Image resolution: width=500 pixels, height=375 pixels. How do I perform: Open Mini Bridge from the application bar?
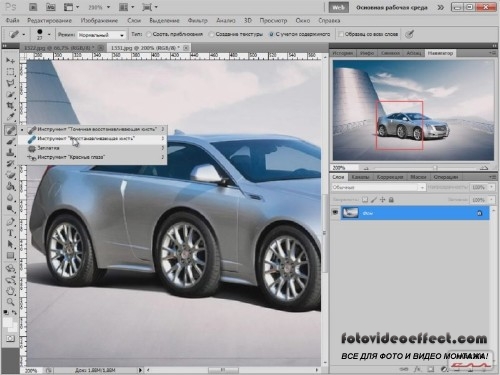(51, 7)
